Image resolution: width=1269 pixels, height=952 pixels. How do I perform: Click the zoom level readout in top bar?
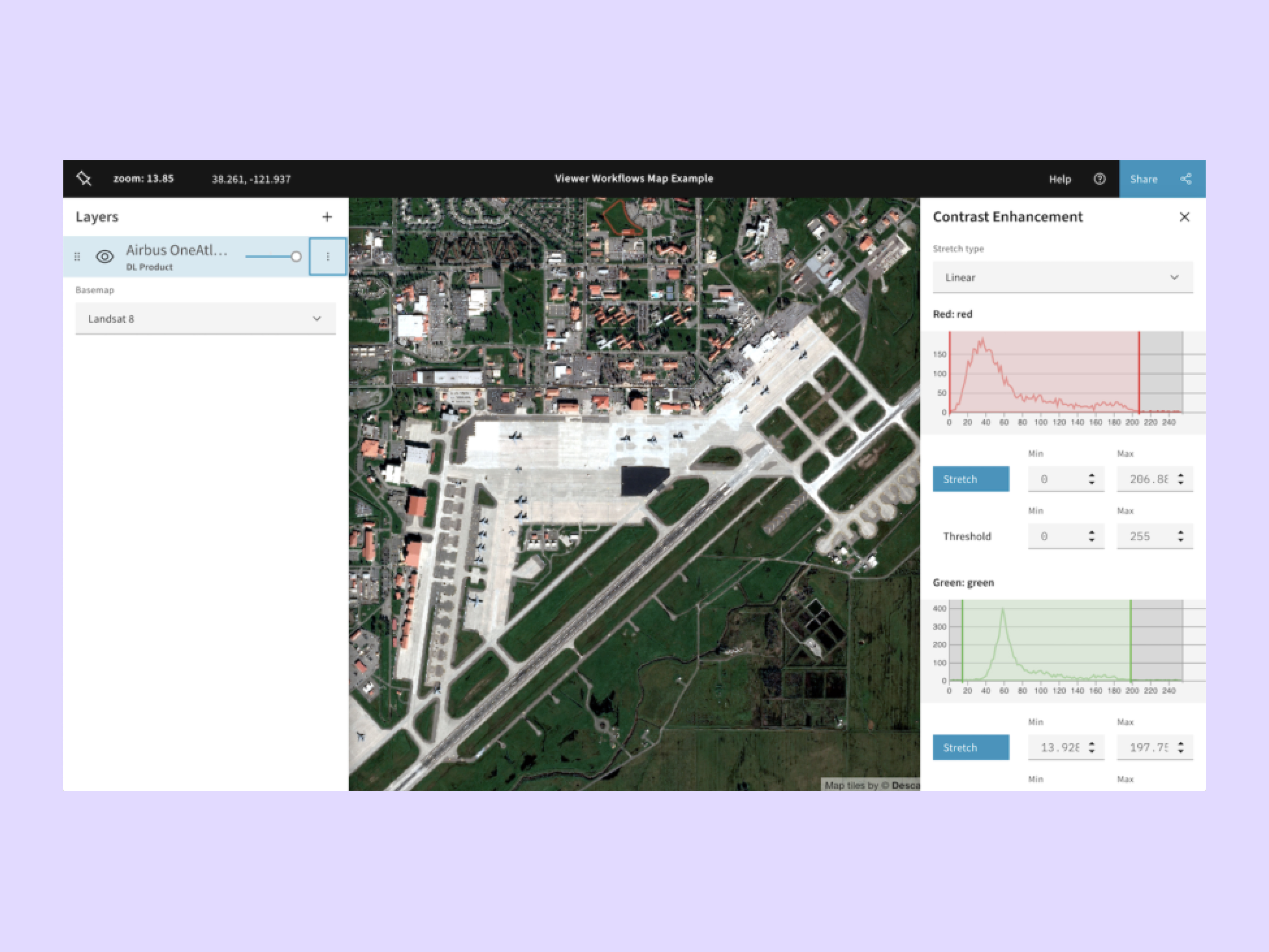click(142, 179)
